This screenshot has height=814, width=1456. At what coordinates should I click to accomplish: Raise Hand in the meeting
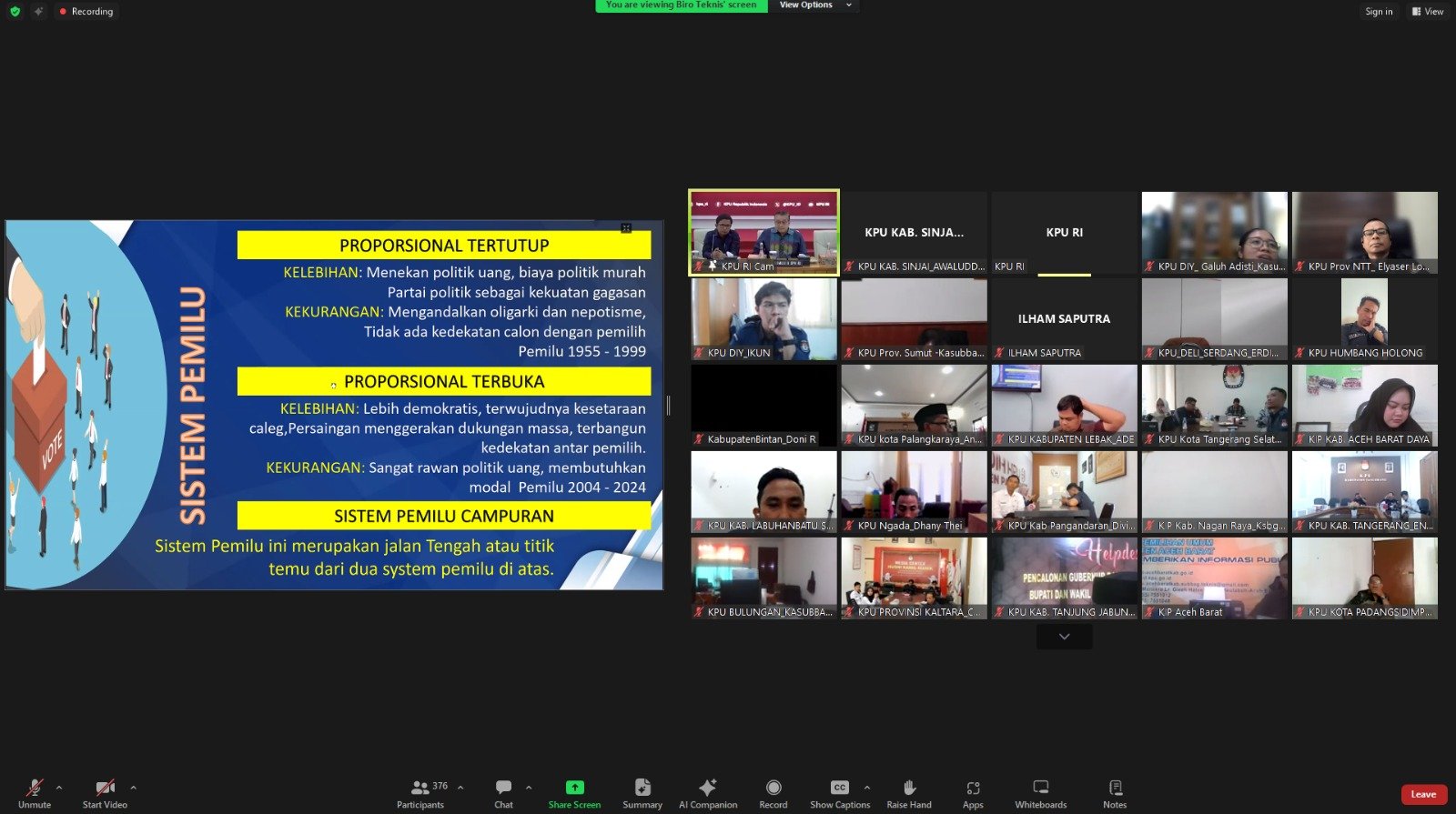(908, 792)
